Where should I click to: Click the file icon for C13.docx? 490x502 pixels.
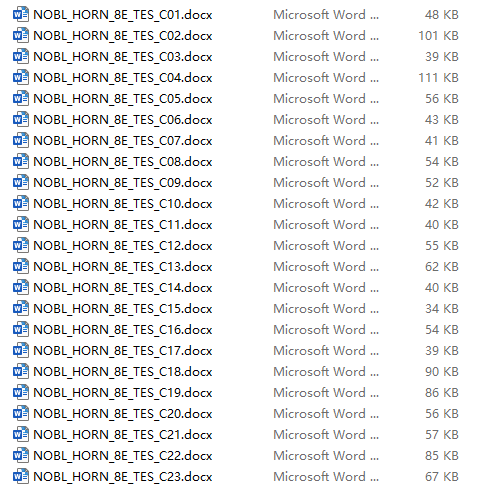[x=21, y=267]
